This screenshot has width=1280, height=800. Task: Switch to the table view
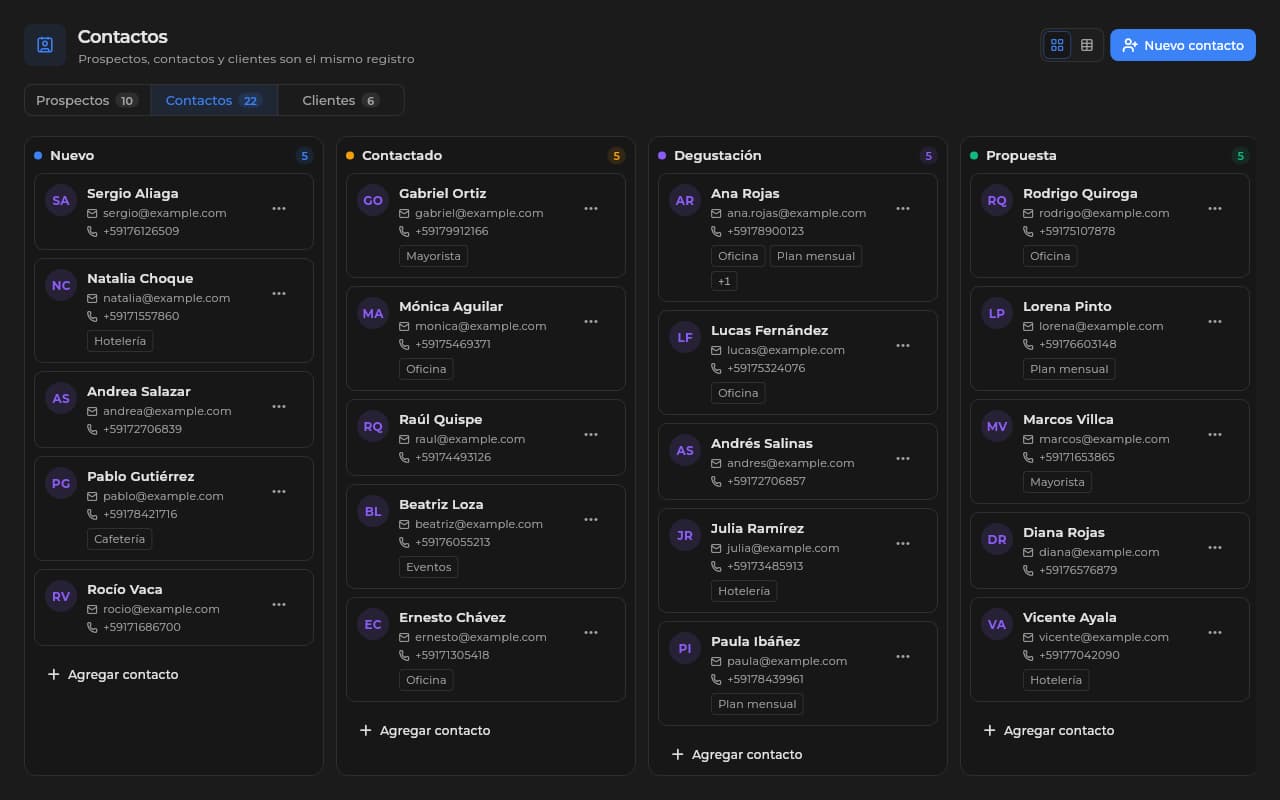pyautogui.click(x=1087, y=45)
